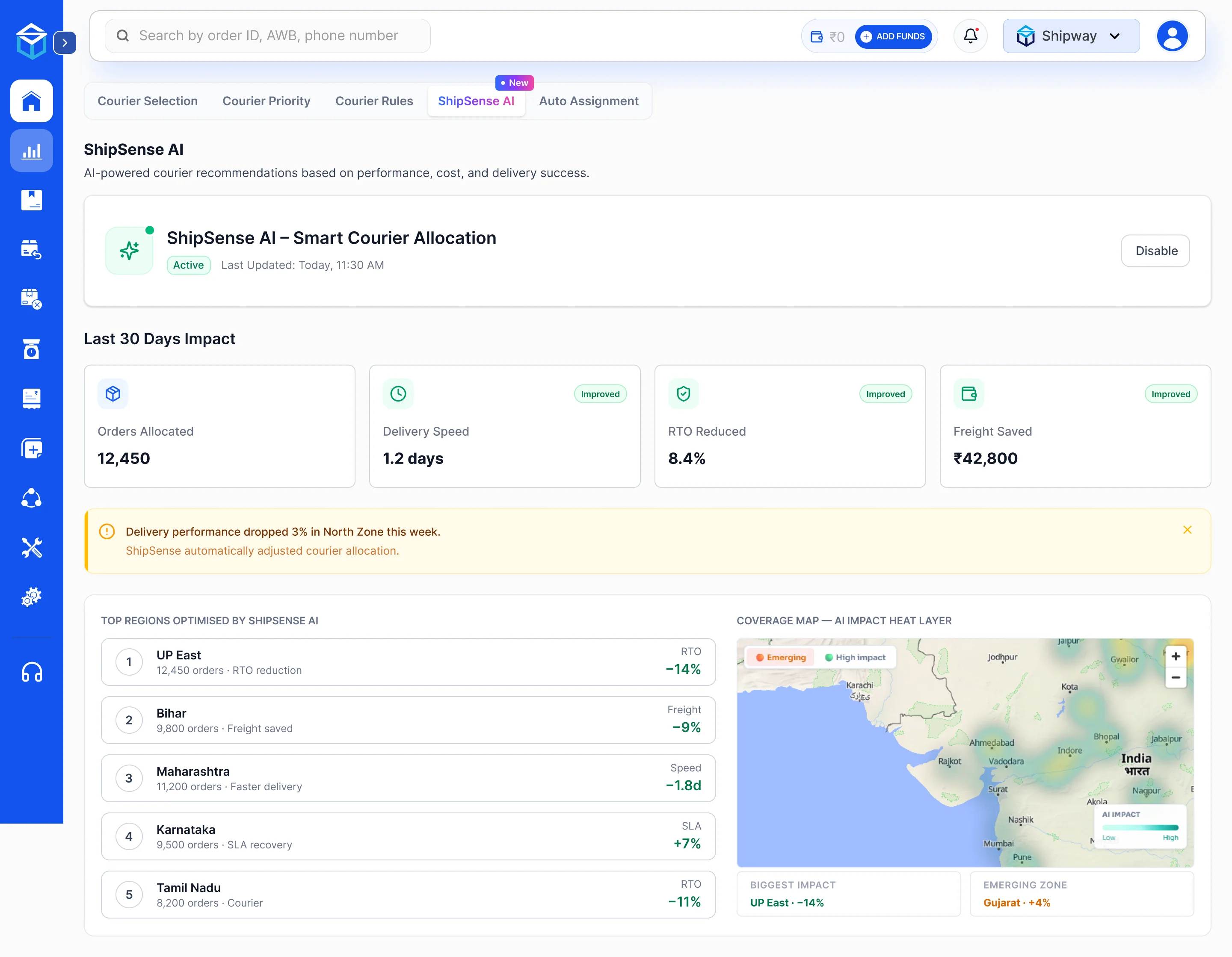Open the weight scale sidebar icon

coord(32,349)
